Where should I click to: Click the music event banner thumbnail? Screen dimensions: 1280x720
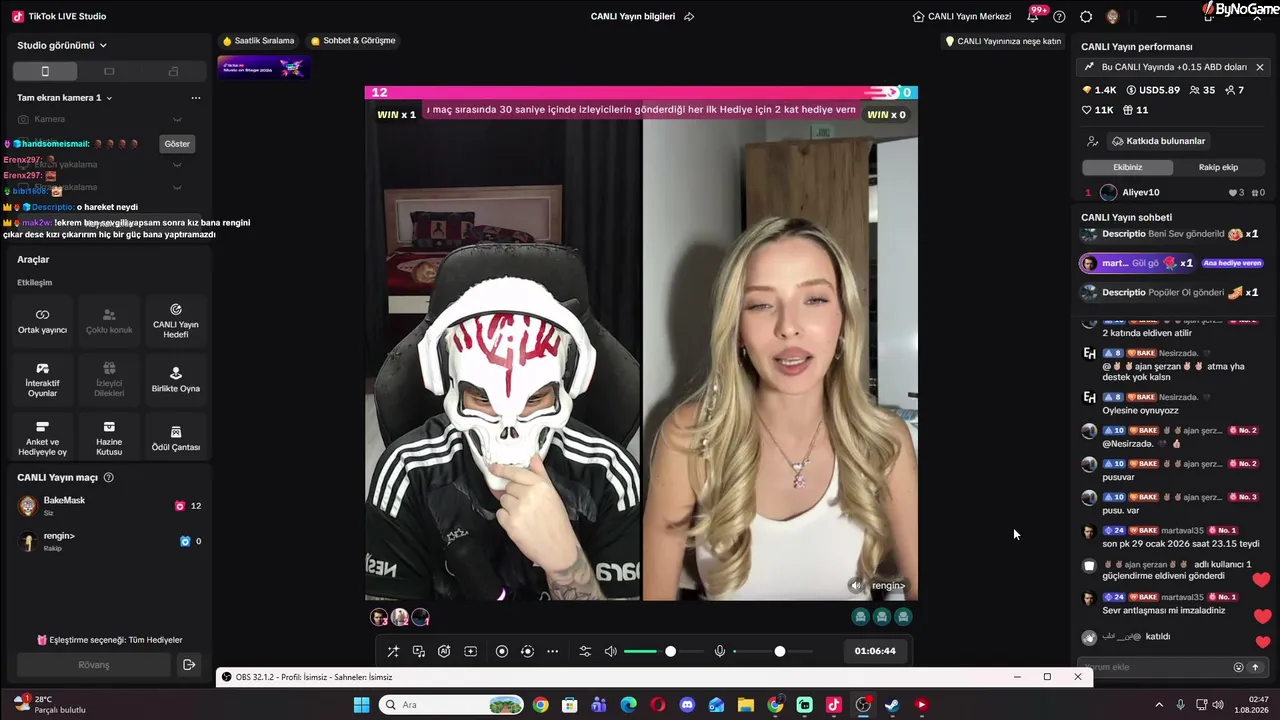click(263, 68)
